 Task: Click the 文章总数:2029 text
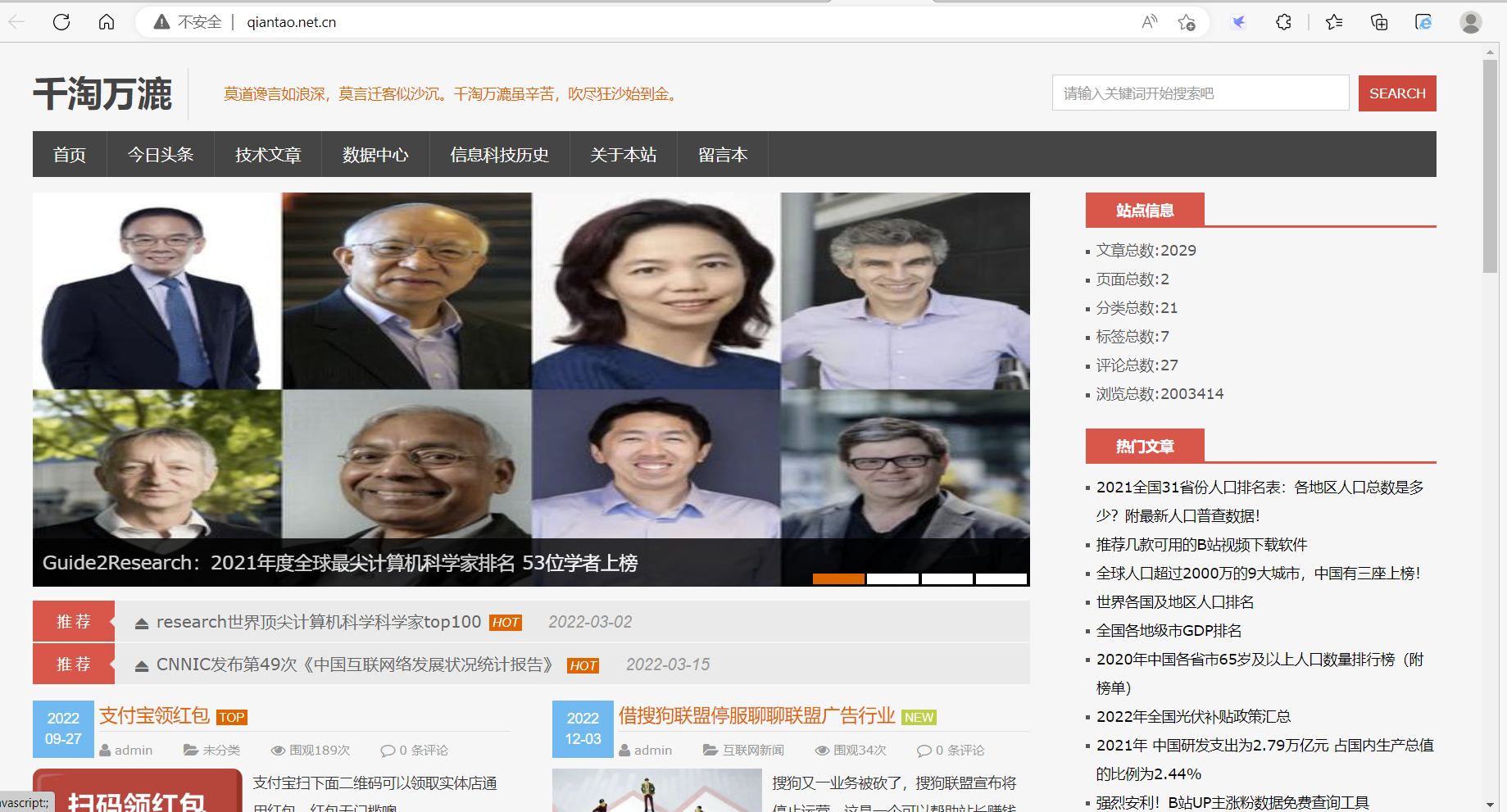(x=1146, y=250)
